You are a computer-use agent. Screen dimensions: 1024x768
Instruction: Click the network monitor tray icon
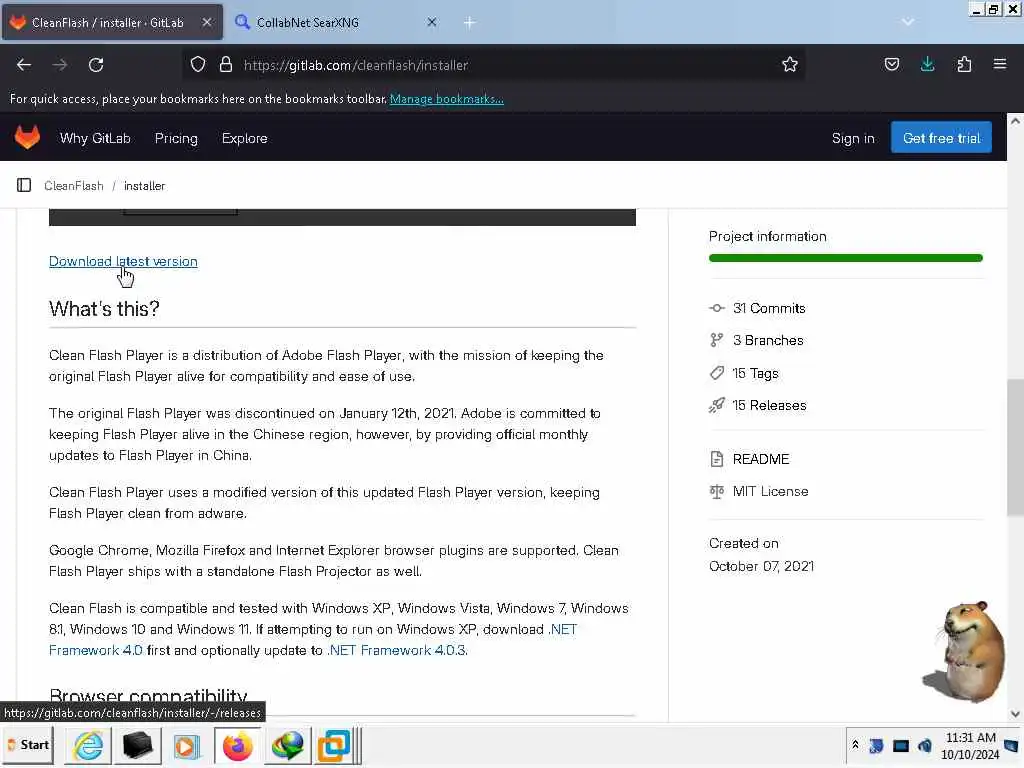(901, 746)
